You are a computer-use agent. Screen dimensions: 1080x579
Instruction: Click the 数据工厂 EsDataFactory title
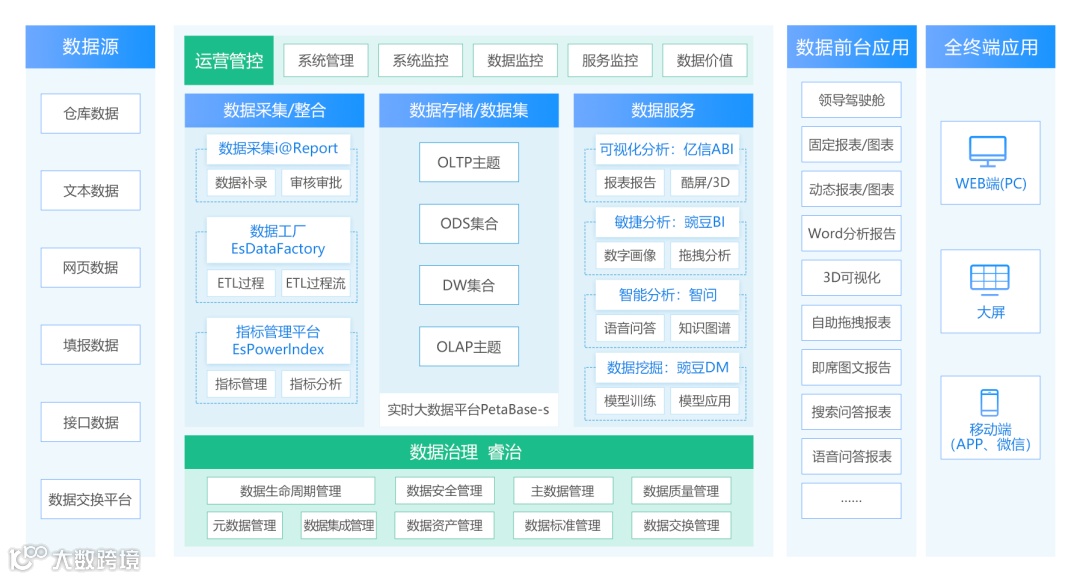[x=278, y=240]
